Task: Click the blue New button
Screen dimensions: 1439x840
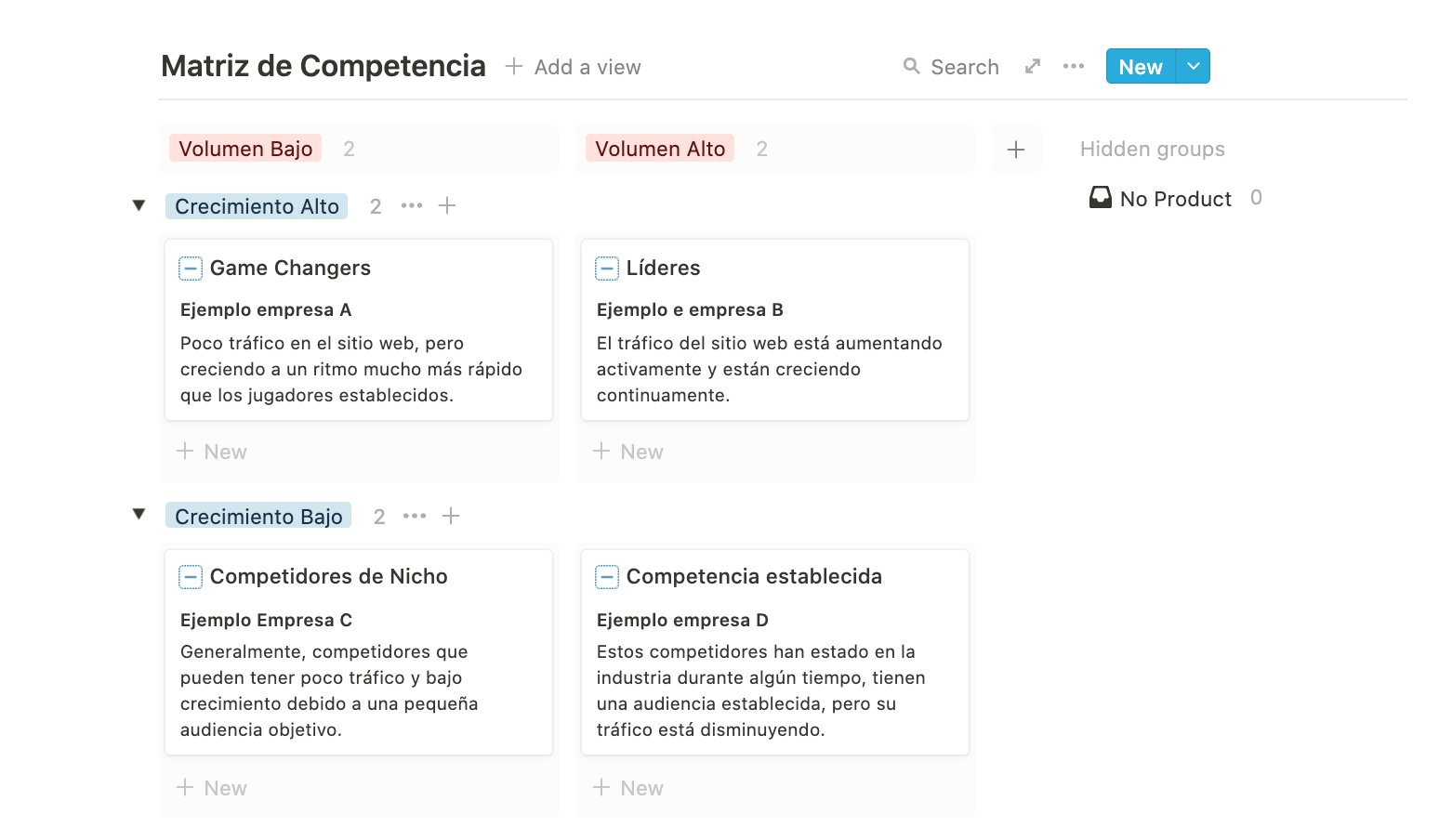Action: [1141, 66]
